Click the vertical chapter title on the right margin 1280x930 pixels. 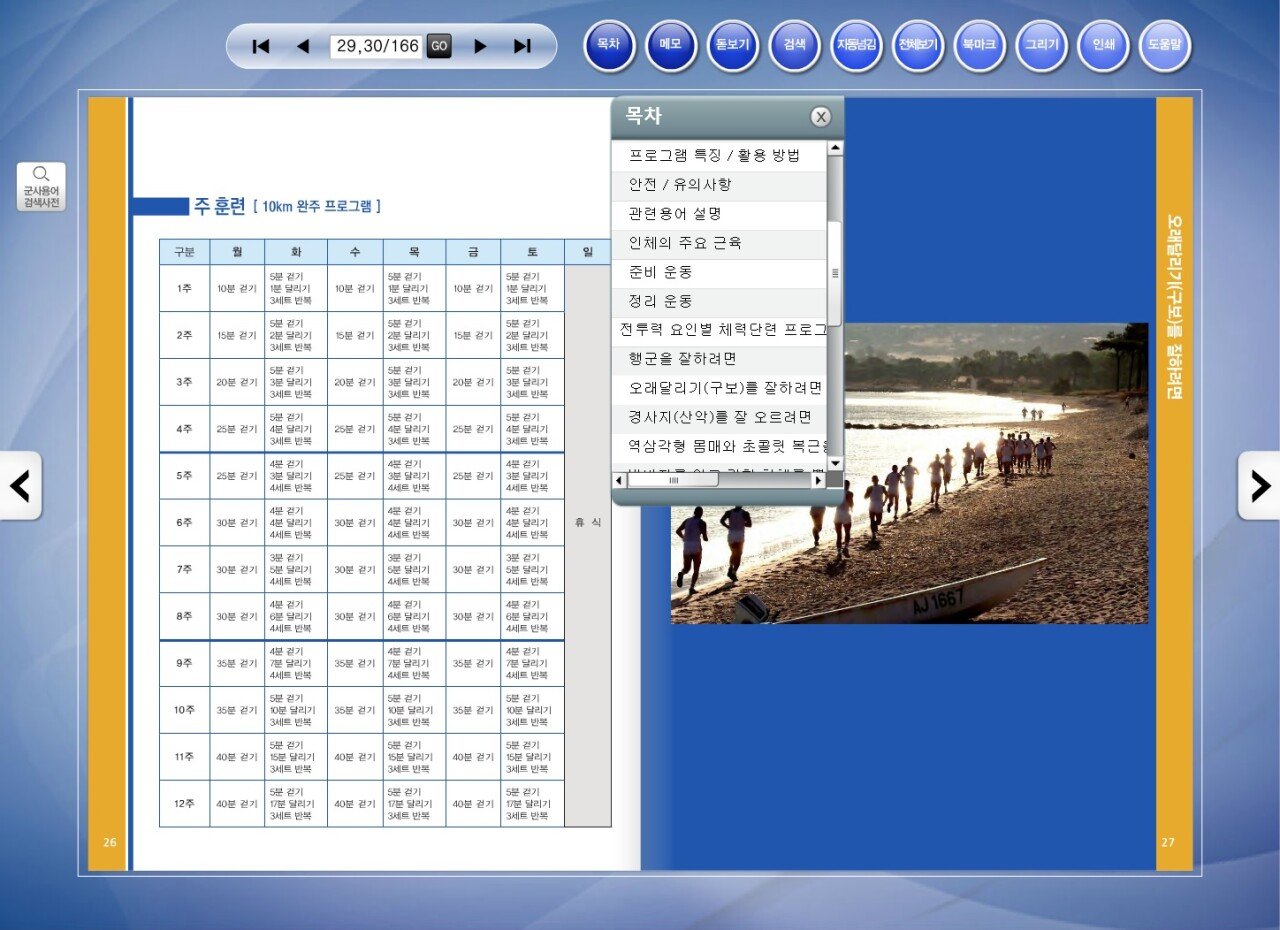(x=1174, y=307)
